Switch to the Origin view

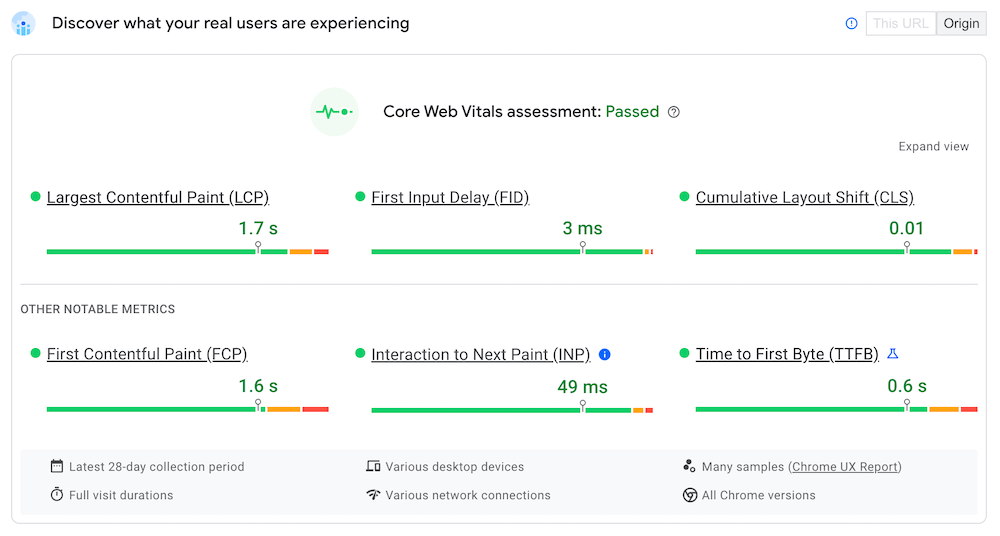961,23
